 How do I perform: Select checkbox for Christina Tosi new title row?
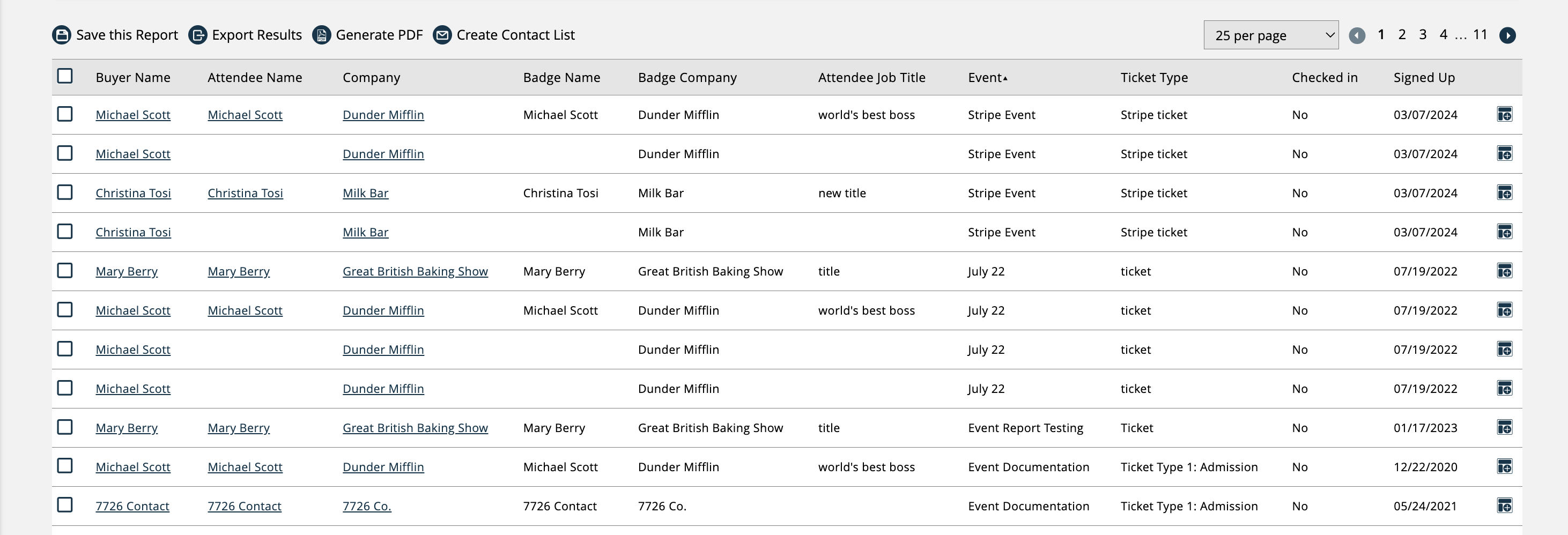pyautogui.click(x=64, y=192)
